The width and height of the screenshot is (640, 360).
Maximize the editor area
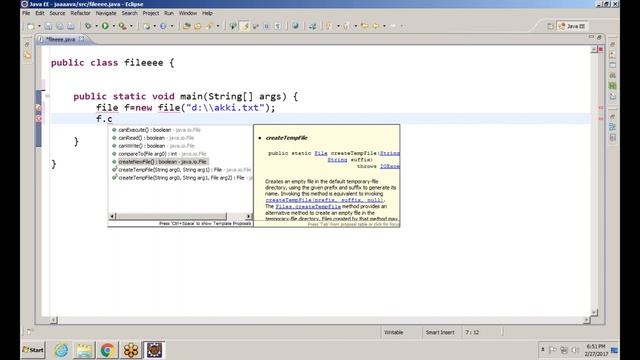pyautogui.click(x=599, y=37)
